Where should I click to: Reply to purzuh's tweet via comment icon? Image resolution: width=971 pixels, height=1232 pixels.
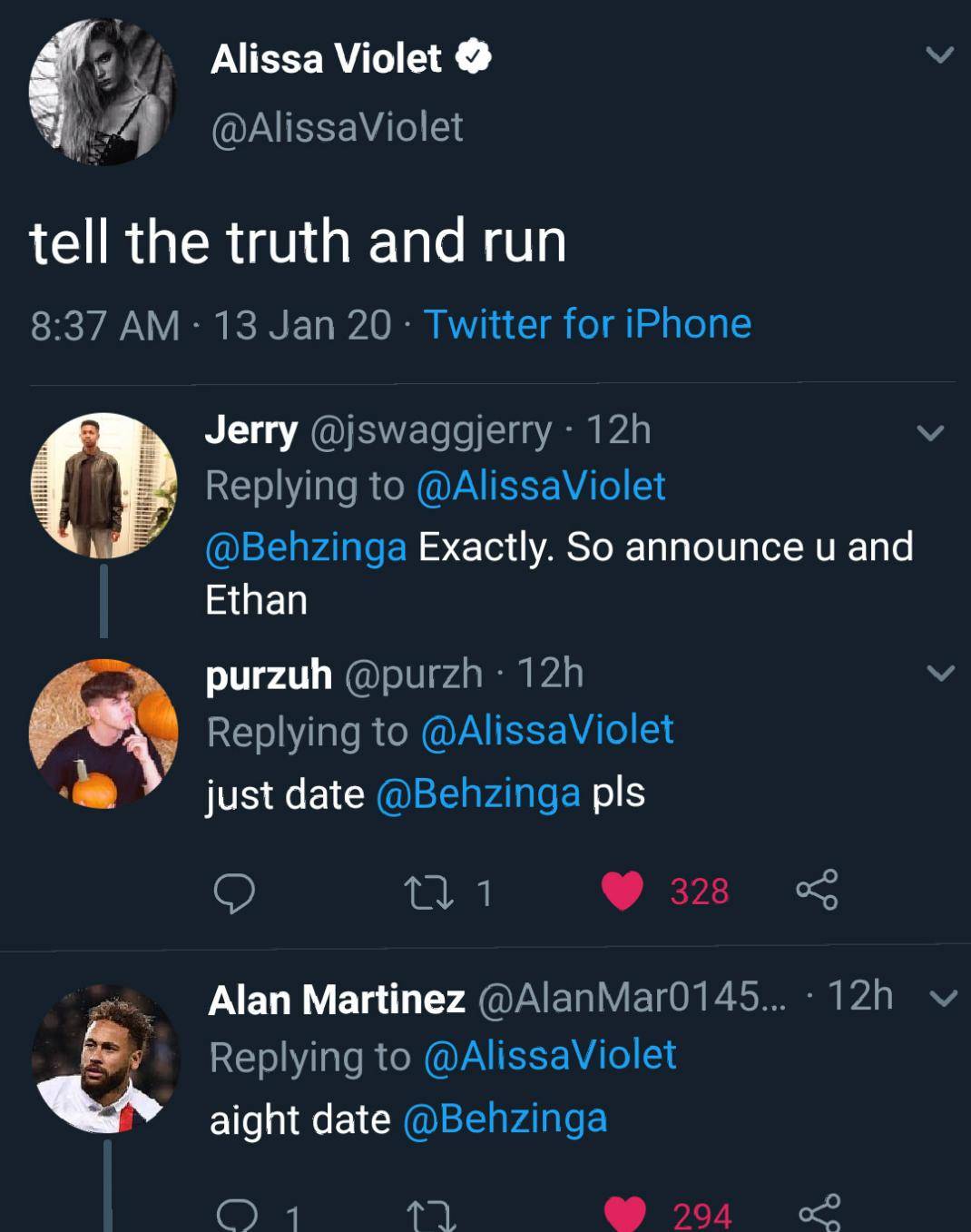234,892
